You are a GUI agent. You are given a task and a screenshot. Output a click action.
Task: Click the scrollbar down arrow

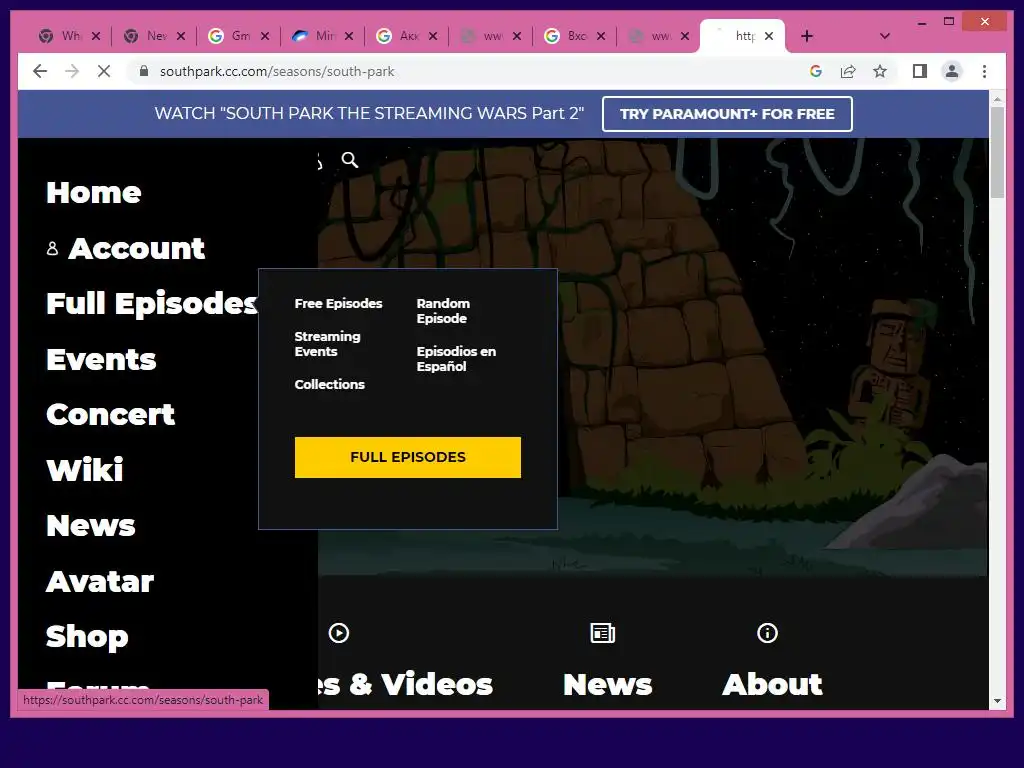(x=997, y=701)
